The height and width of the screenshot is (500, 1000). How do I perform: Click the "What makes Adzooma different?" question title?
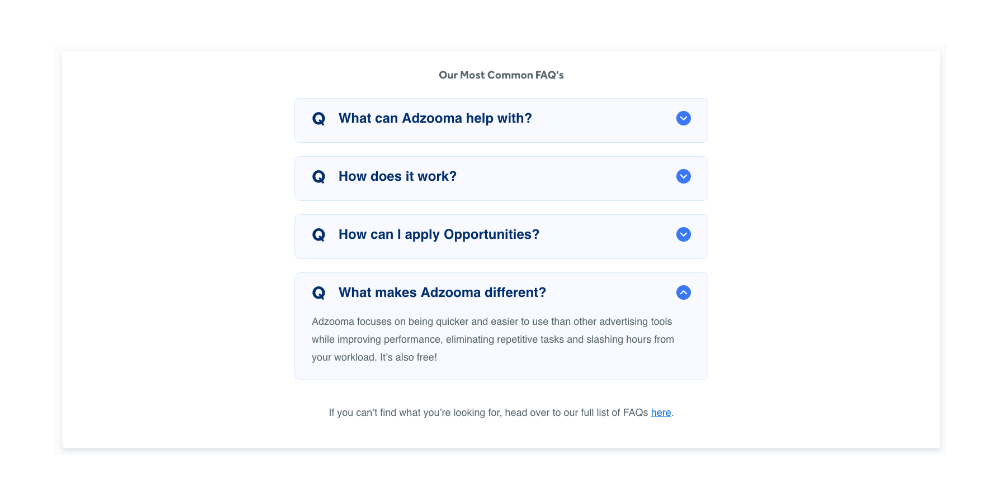(442, 292)
